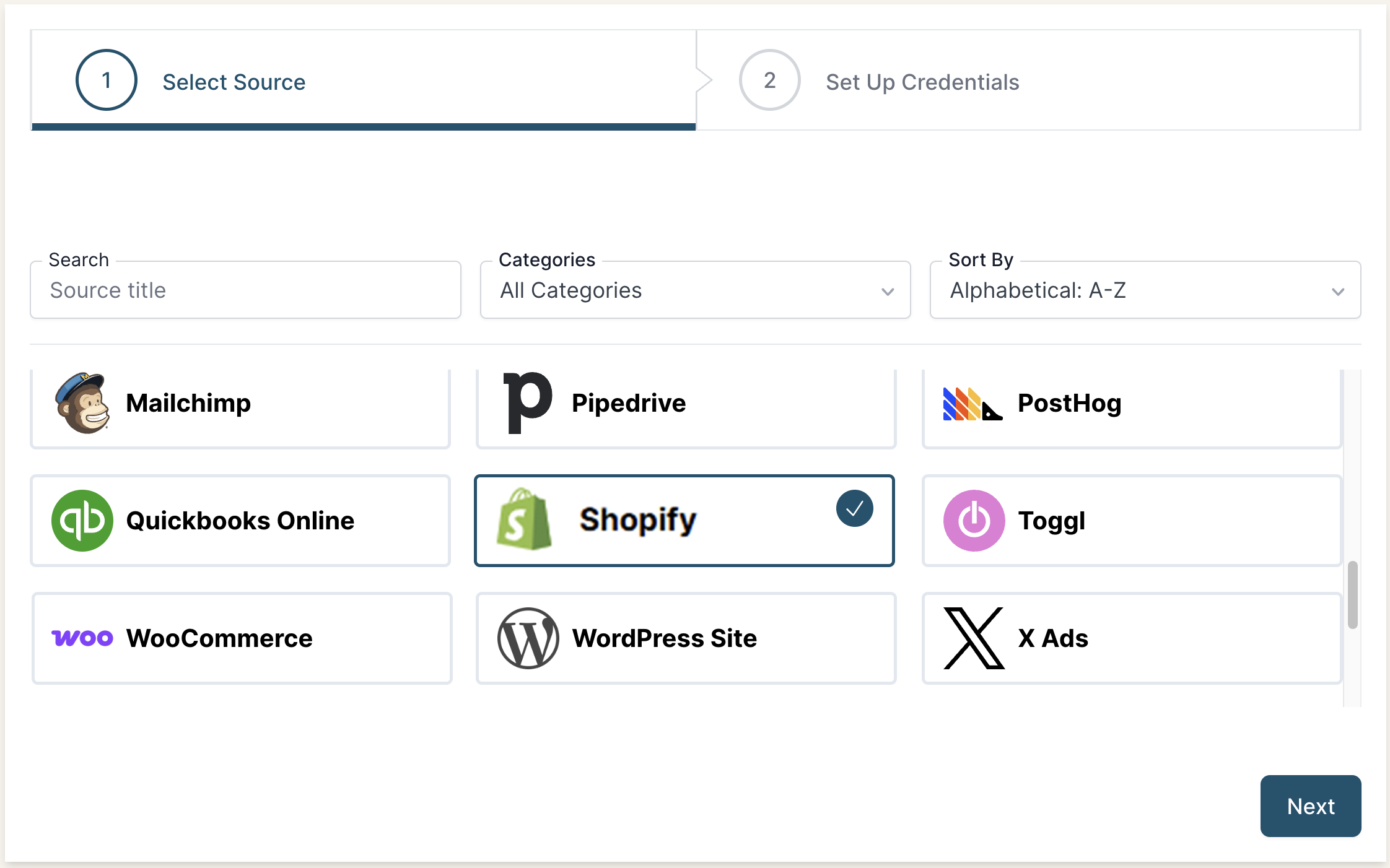The width and height of the screenshot is (1390, 868).
Task: Pick the X Ads logo
Action: 974,638
